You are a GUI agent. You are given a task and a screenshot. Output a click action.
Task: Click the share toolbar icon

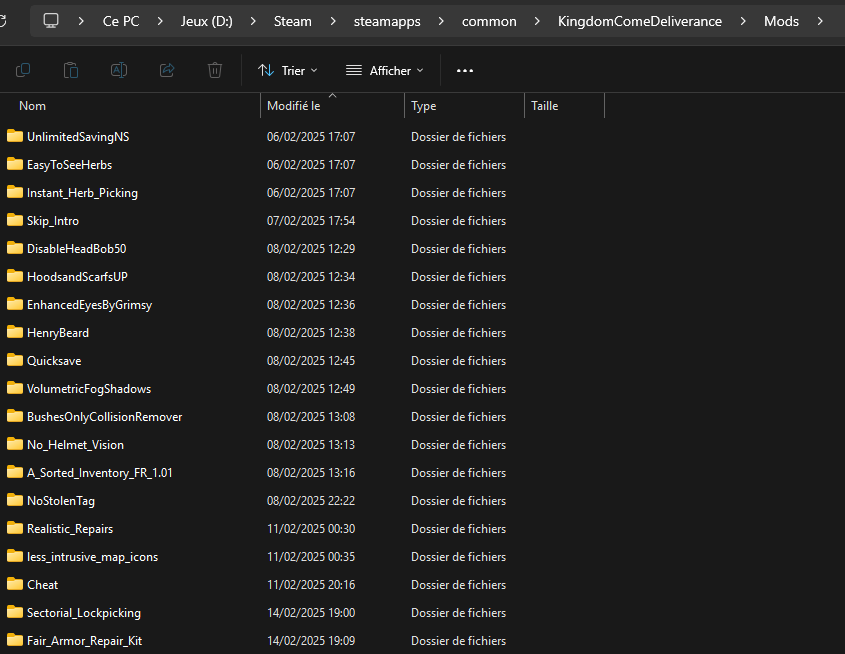(x=167, y=70)
